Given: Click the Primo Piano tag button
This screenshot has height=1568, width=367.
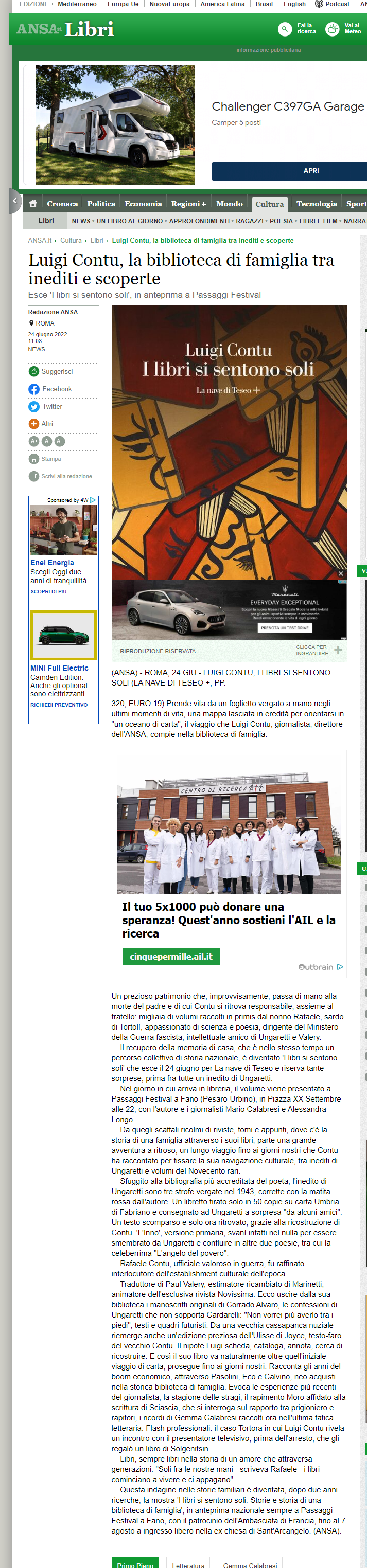Looking at the screenshot, I should click(x=135, y=1563).
